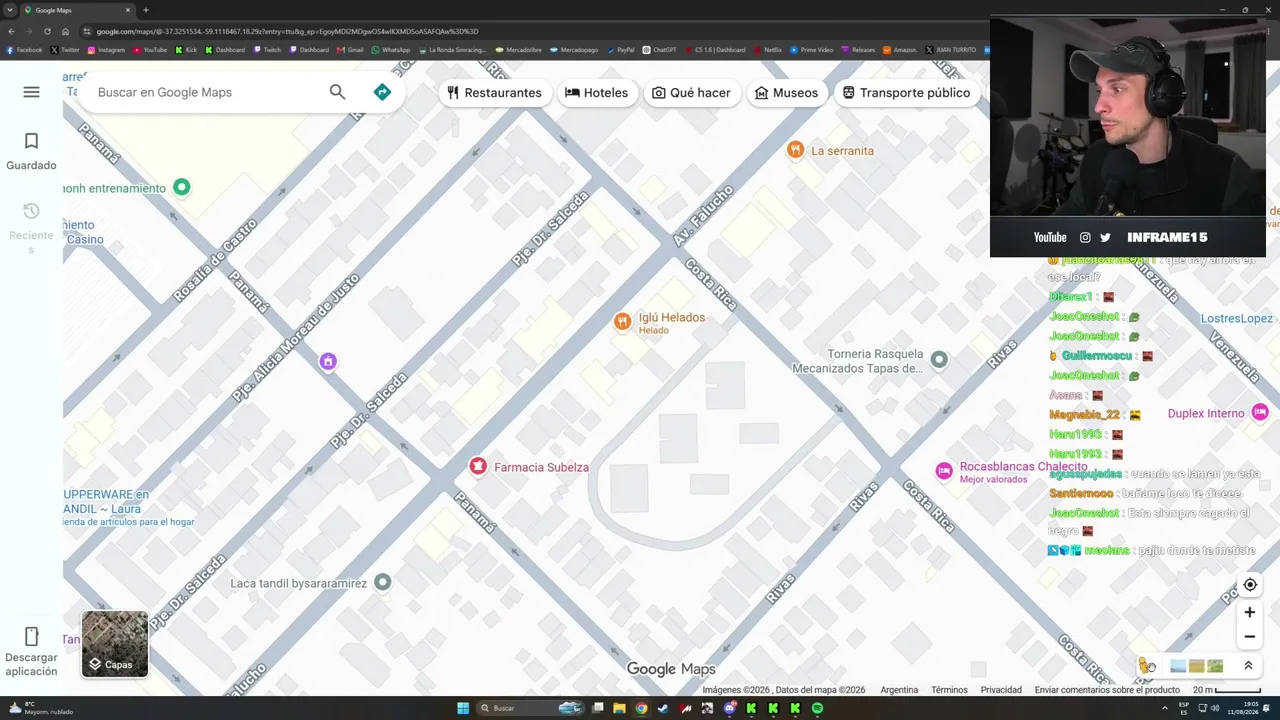Click the search magnifier icon
1280x720 pixels.
[x=337, y=92]
